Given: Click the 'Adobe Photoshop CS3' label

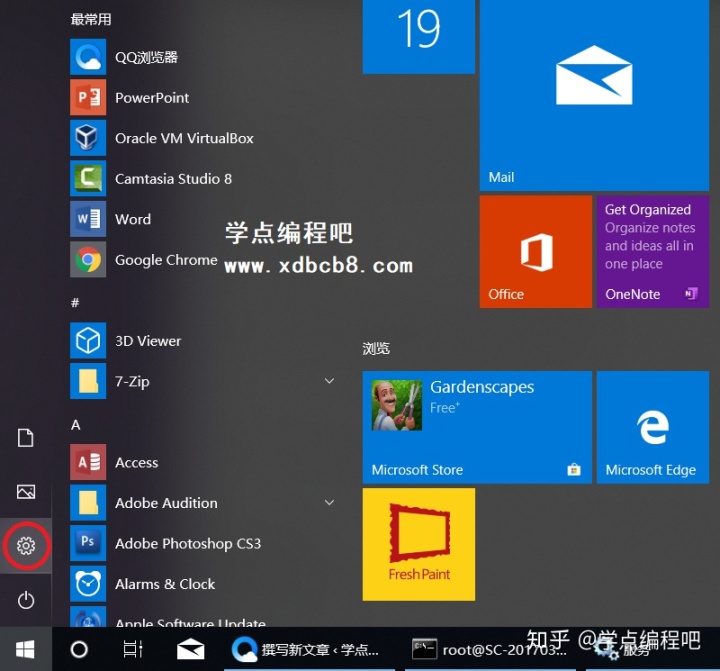Looking at the screenshot, I should point(188,544).
